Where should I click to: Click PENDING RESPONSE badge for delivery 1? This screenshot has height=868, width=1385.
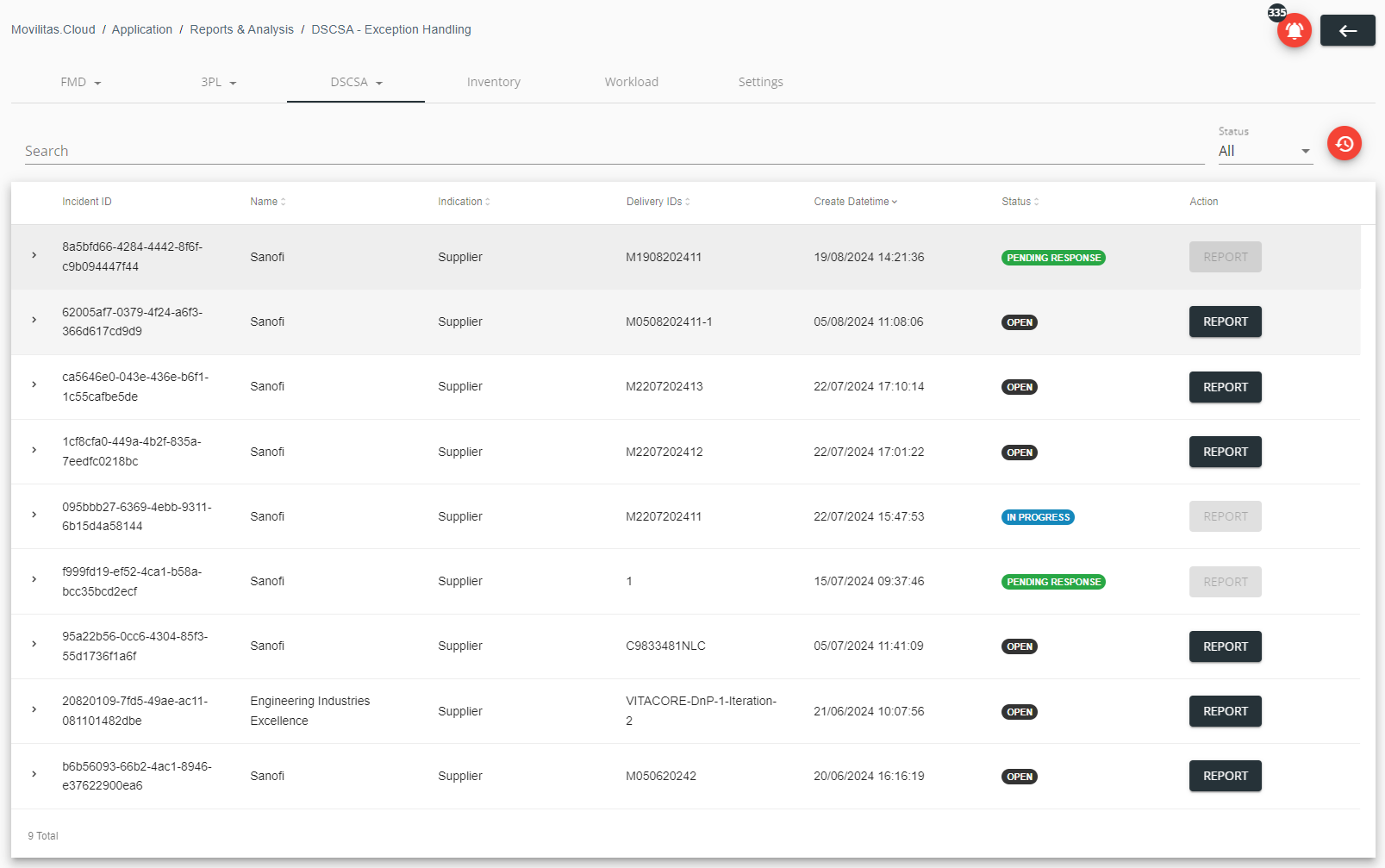pyautogui.click(x=1053, y=582)
